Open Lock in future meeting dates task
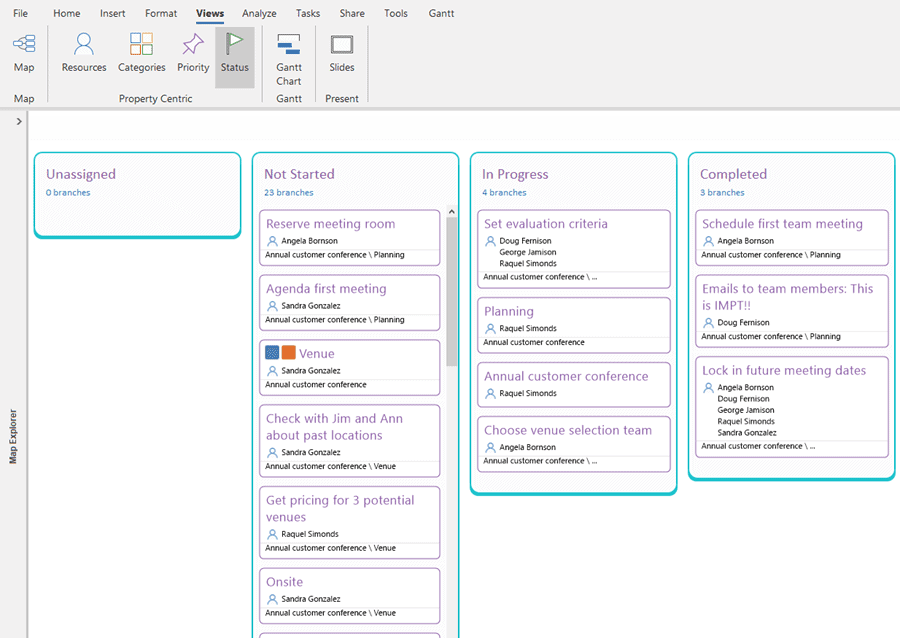 point(783,370)
